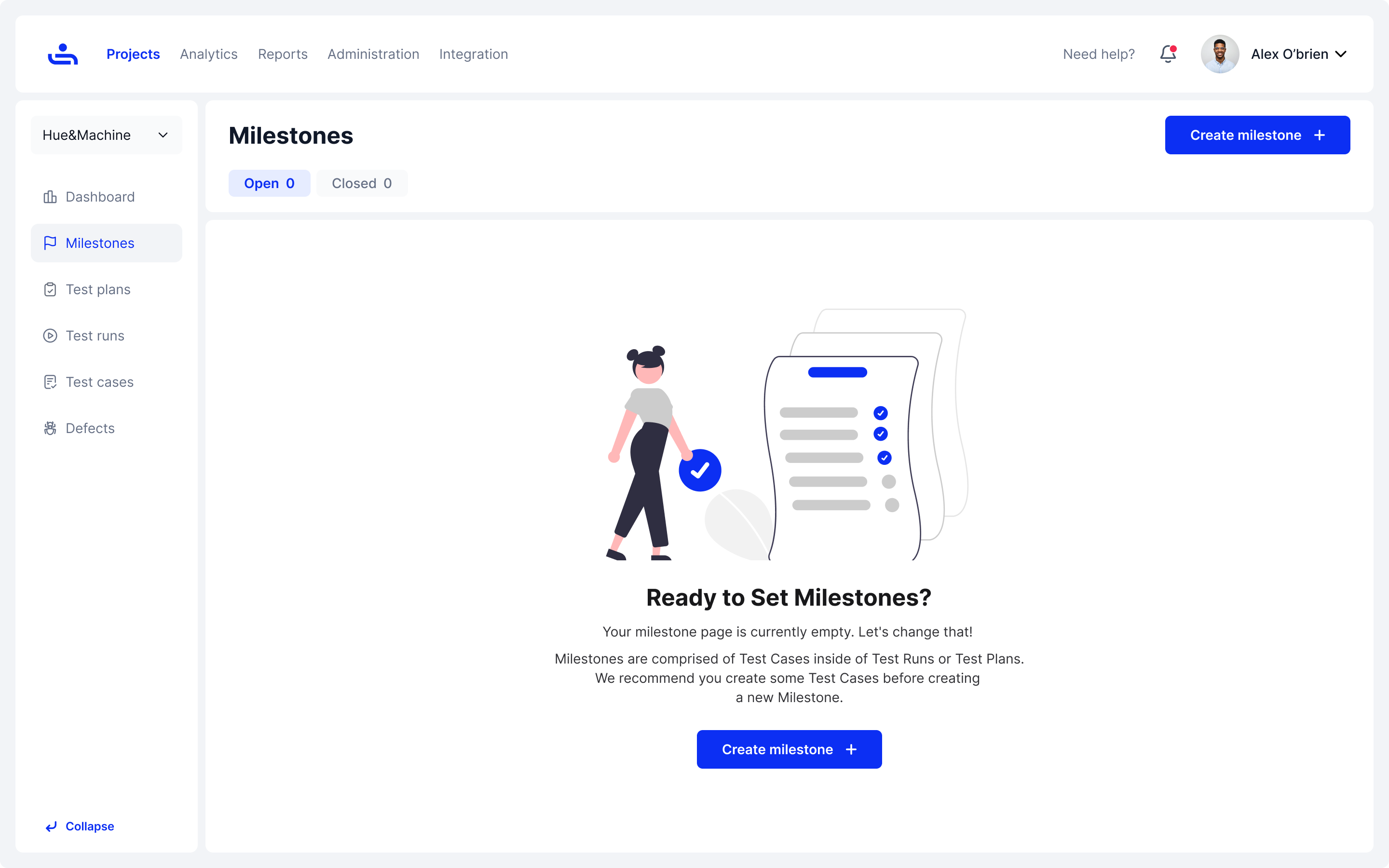Open Test cases in the sidebar
Viewport: 1389px width, 868px height.
pyautogui.click(x=107, y=382)
